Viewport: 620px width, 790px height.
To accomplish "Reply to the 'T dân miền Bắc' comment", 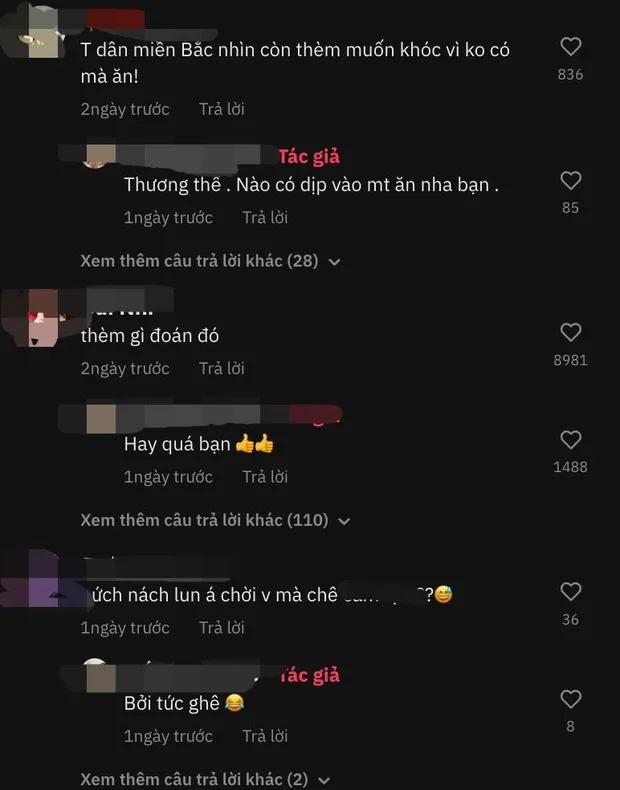I will point(222,109).
